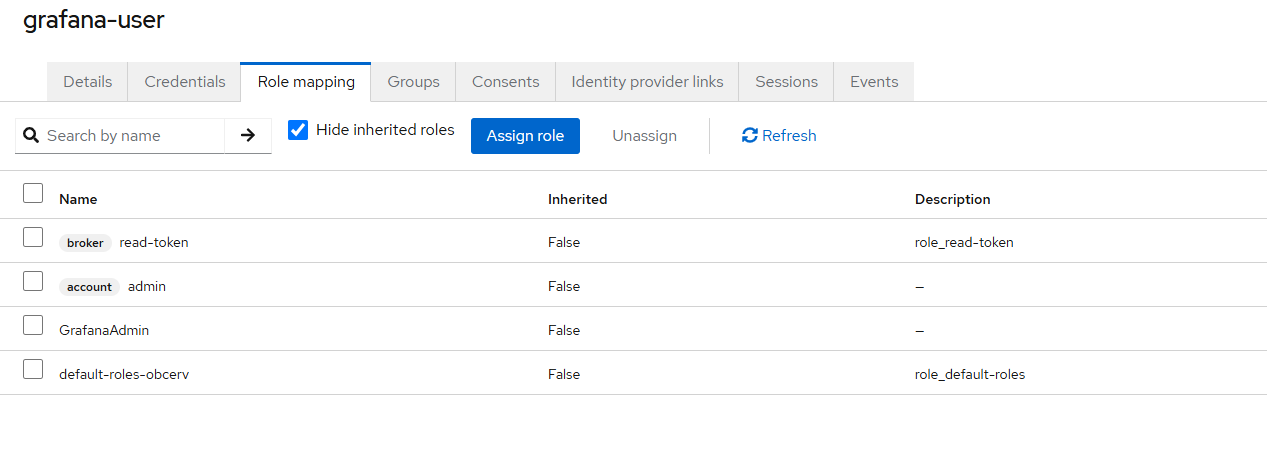Screen dimensions: 1267x452
Task: Select checkbox for read-token role row
Action: [x=33, y=237]
